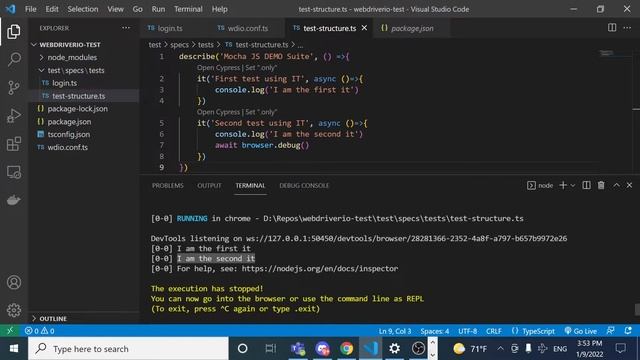The width and height of the screenshot is (640, 360).
Task: Change encoding via UTF-8 status item
Action: coord(467,331)
